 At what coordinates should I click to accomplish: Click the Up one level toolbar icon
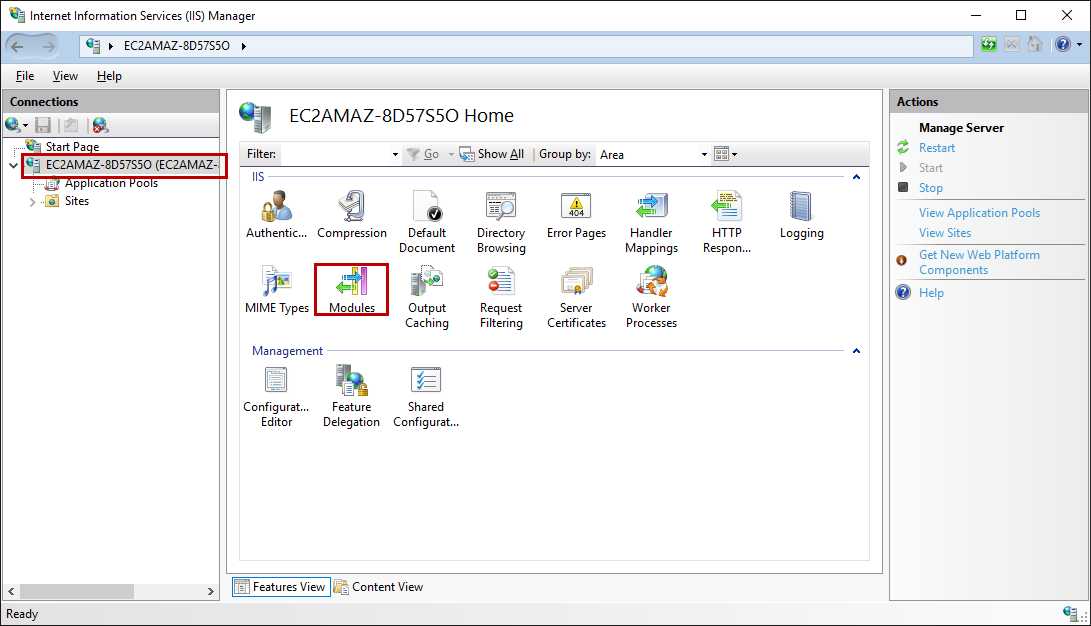click(71, 125)
